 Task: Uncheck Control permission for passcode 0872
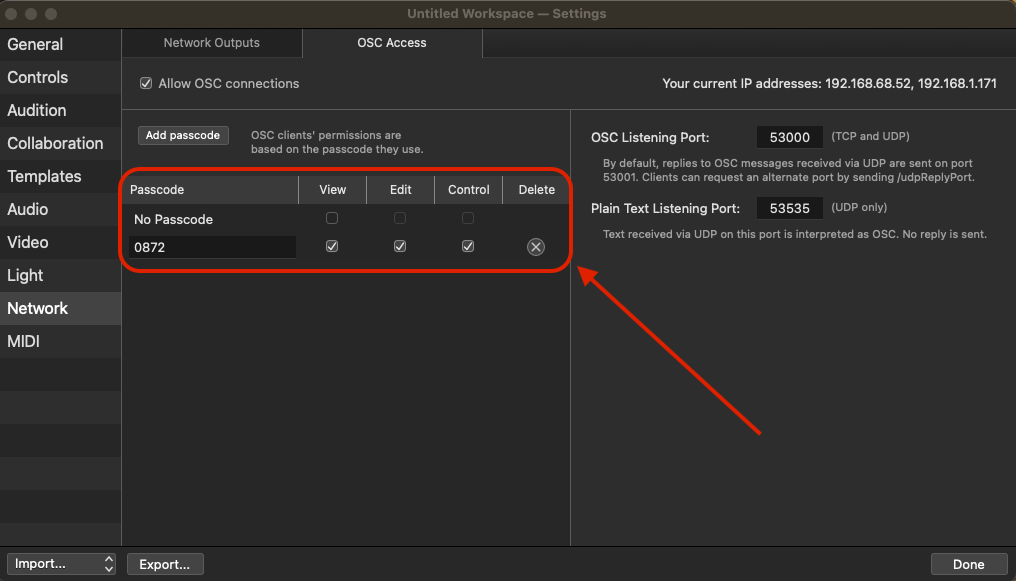coord(468,246)
